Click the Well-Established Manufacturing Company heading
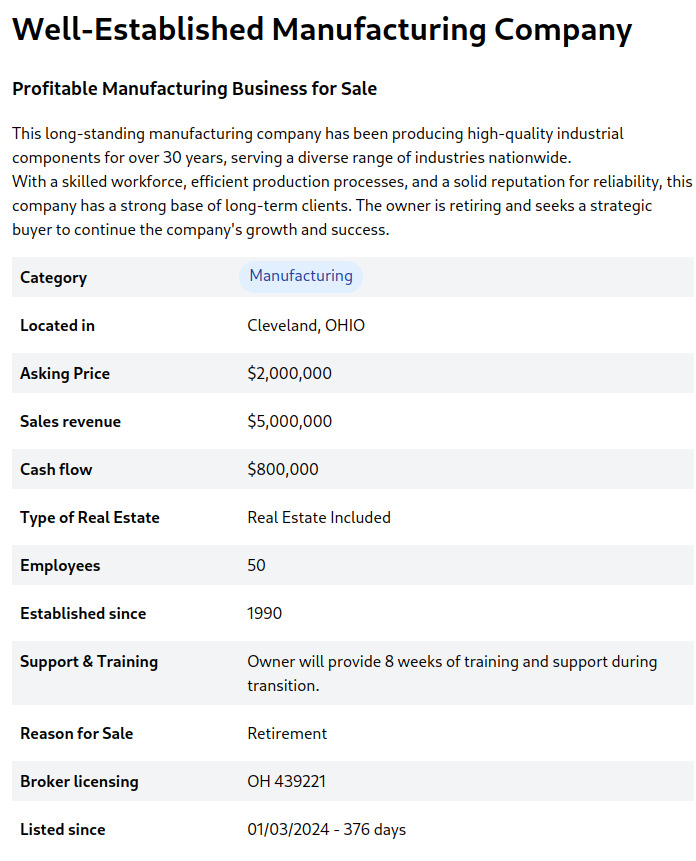696x861 pixels. [322, 30]
